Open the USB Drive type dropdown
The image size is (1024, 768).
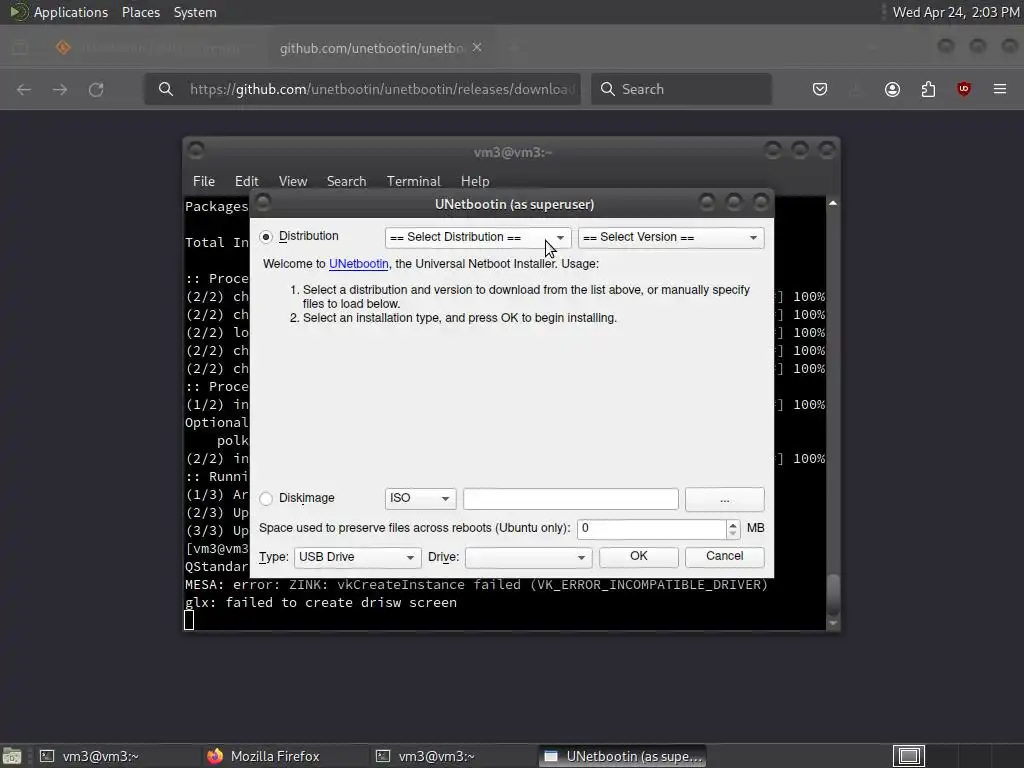pos(357,557)
